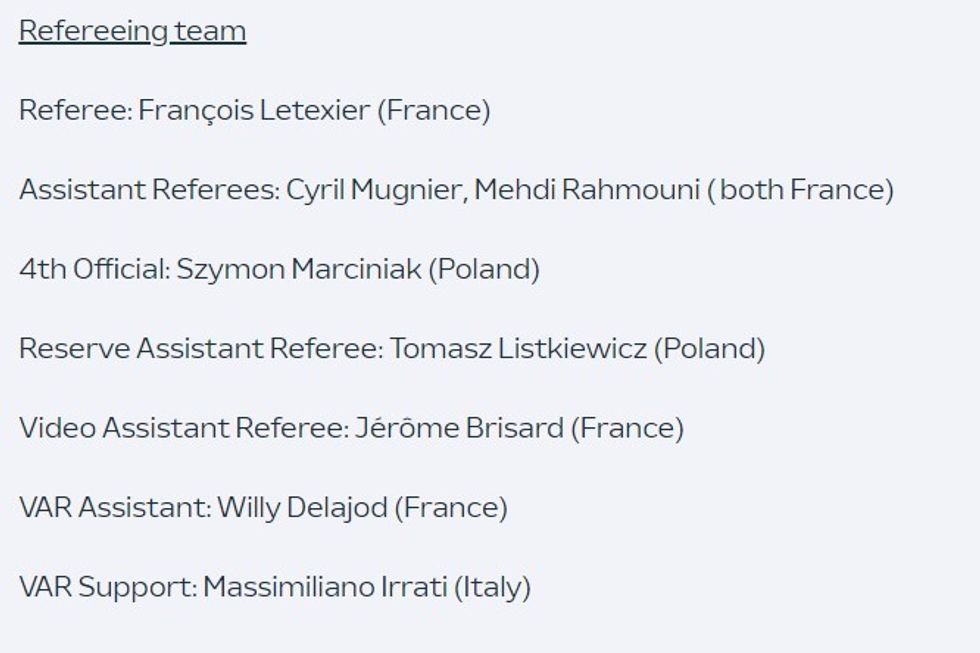This screenshot has width=980, height=653.
Task: Click the "VAR Assistant" role label
Action: tap(113, 508)
